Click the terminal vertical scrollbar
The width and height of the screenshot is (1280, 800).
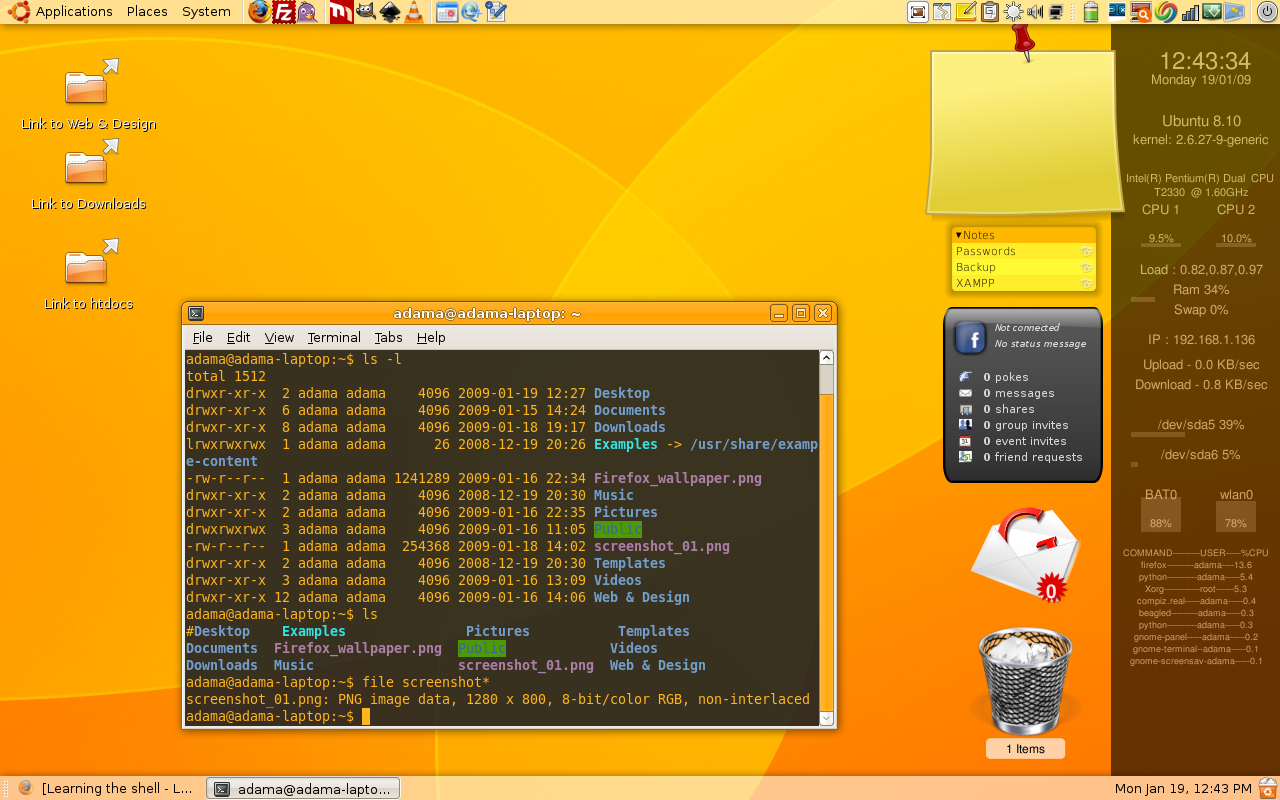(x=826, y=380)
